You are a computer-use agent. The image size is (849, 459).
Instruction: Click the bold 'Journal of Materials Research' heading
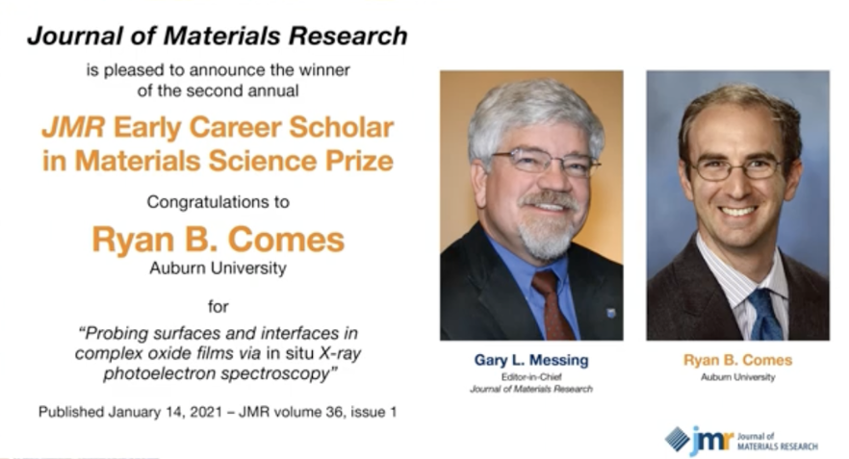(x=217, y=36)
